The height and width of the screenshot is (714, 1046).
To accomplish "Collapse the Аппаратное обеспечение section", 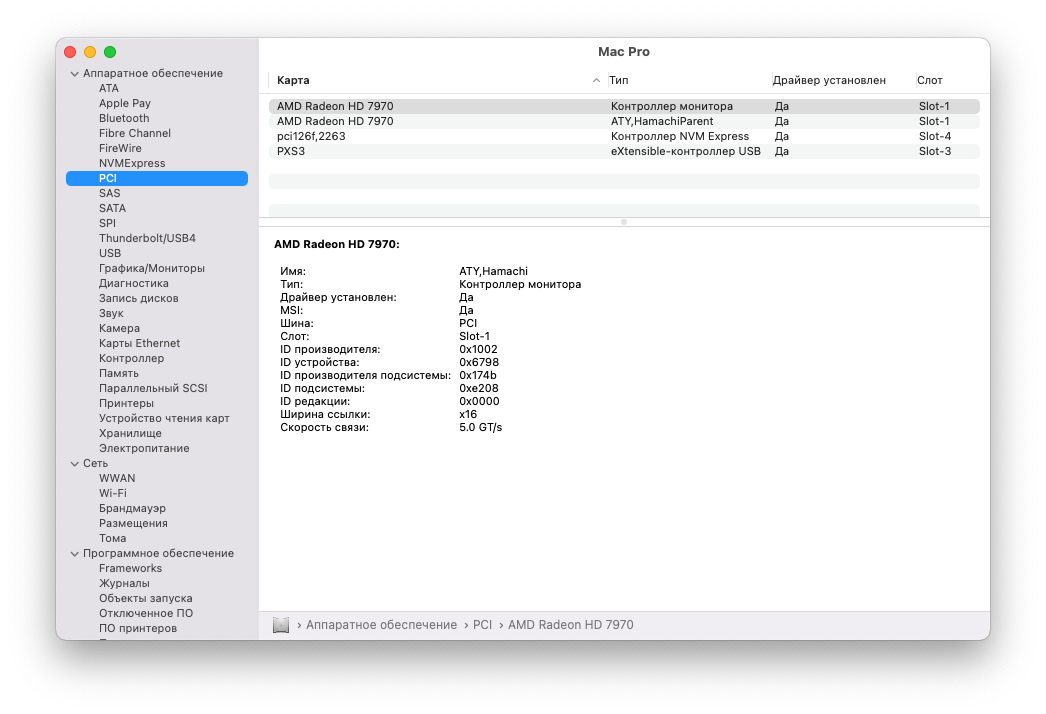I will 75,74.
